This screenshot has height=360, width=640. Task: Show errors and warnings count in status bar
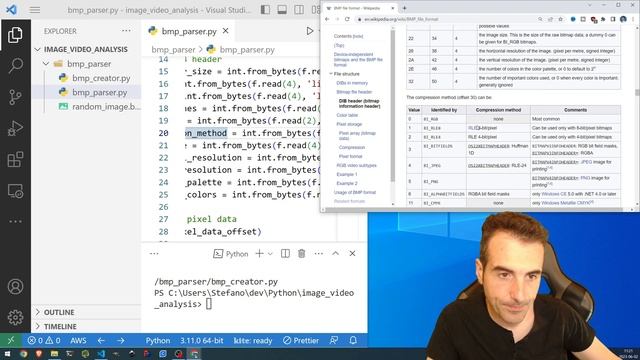[44, 340]
